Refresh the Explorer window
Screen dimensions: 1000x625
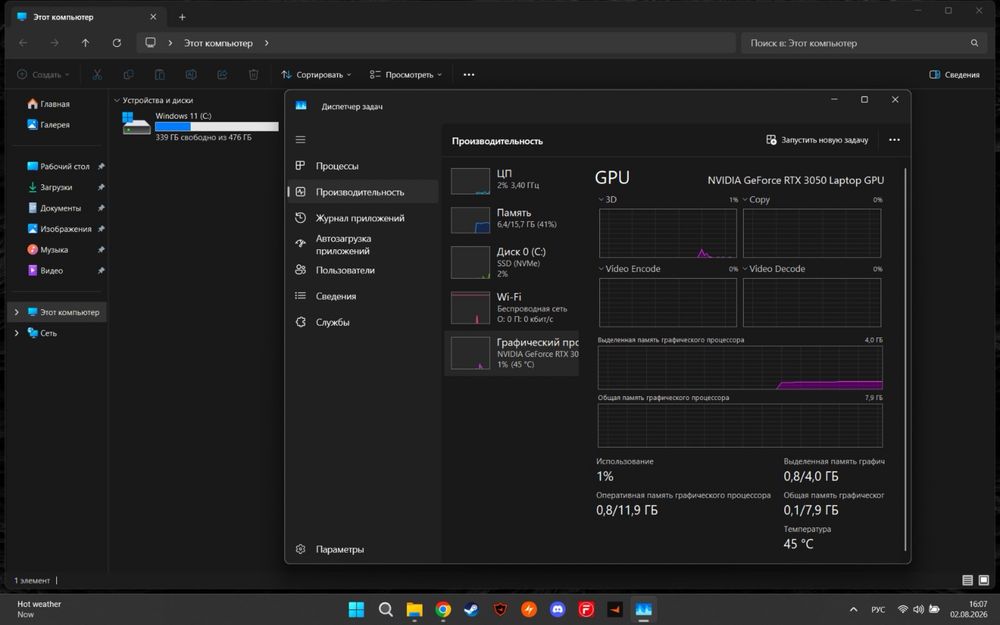117,43
